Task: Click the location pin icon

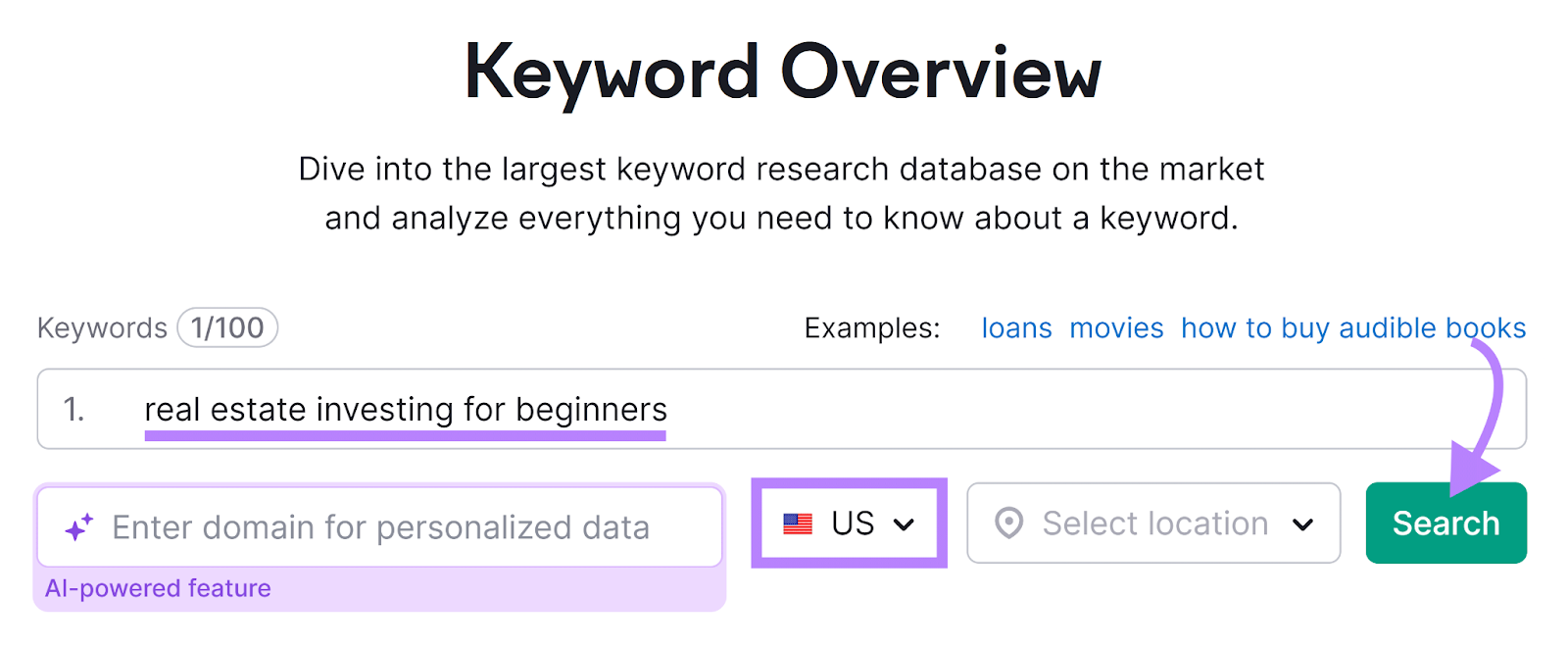Action: coord(1008,523)
